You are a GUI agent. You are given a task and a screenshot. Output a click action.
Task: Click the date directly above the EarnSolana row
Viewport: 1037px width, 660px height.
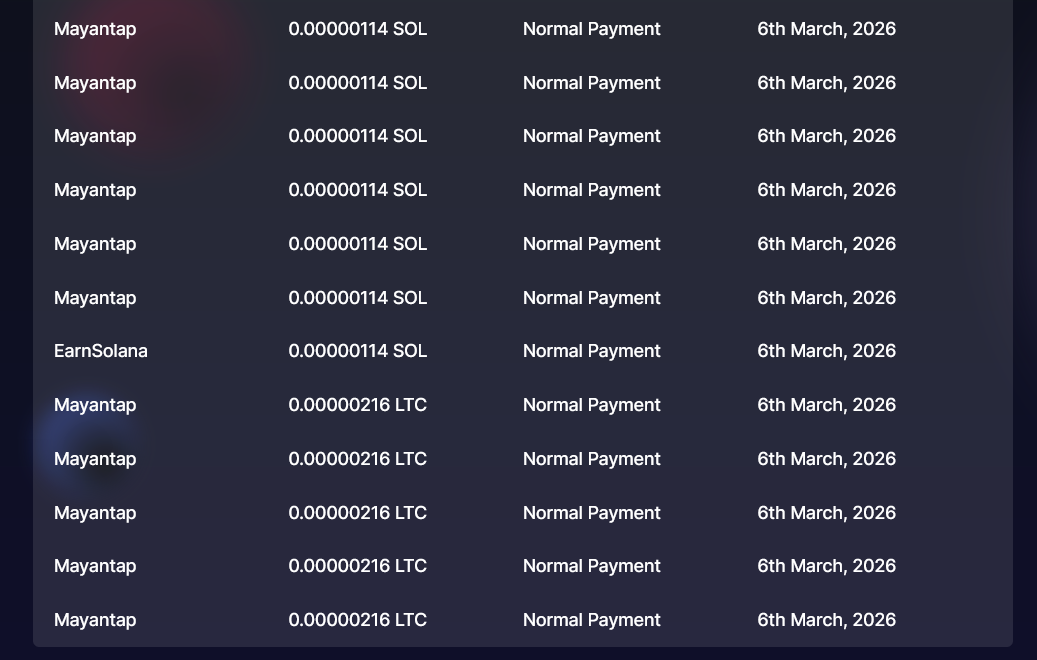point(827,298)
